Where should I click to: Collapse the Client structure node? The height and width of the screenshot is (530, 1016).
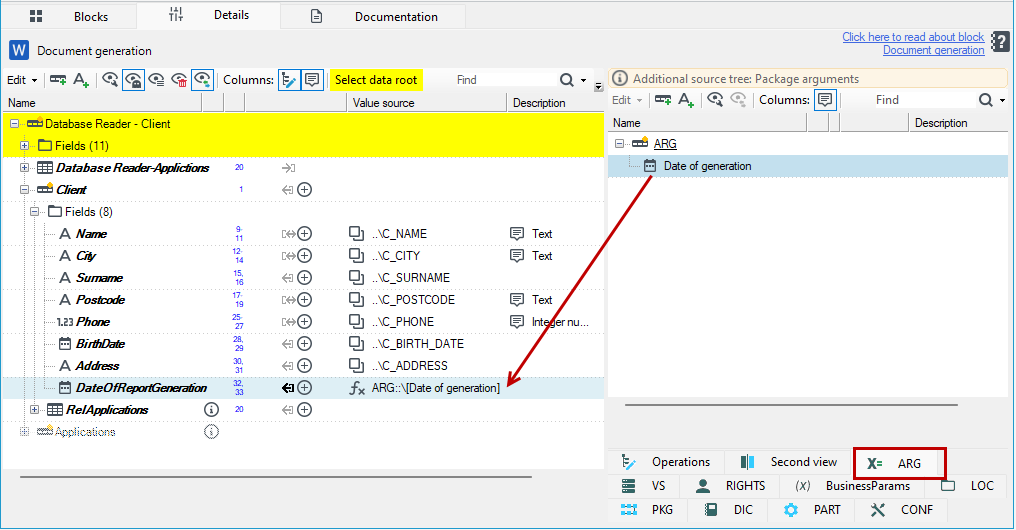click(25, 189)
